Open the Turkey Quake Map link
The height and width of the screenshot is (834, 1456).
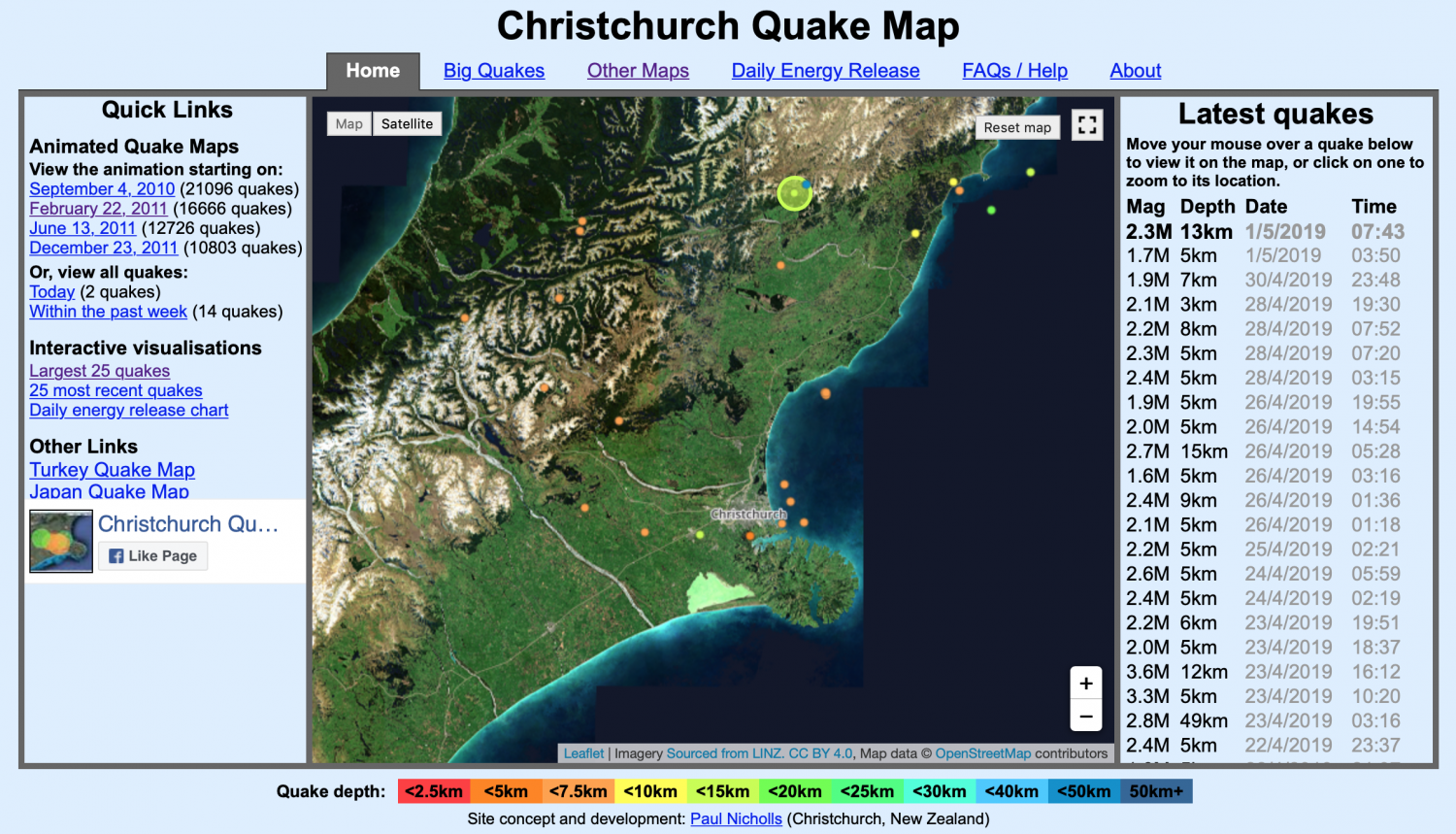pyautogui.click(x=113, y=470)
